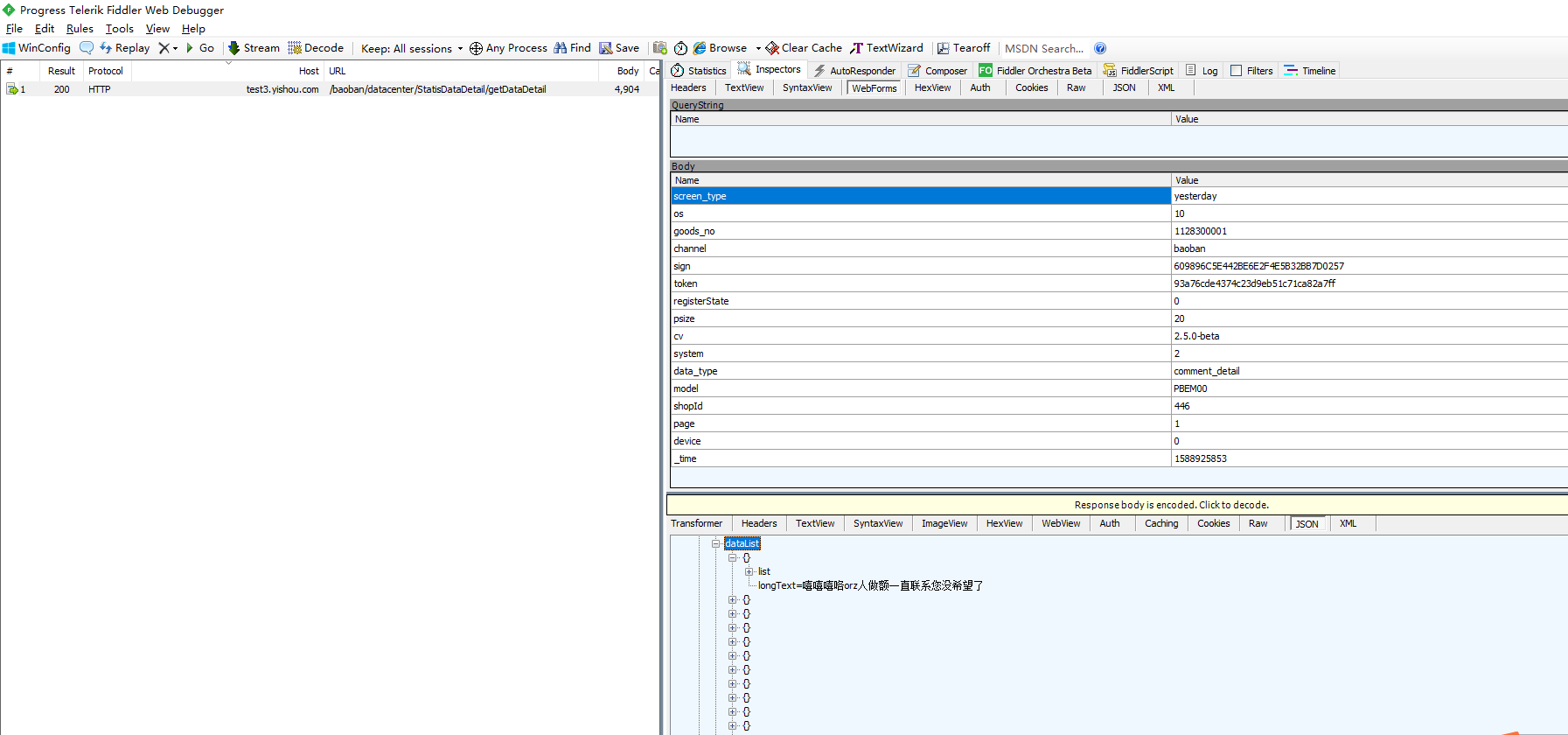The height and width of the screenshot is (735, 1568).
Task: Open the Remove sessions dropdown arrow
Action: tap(175, 49)
